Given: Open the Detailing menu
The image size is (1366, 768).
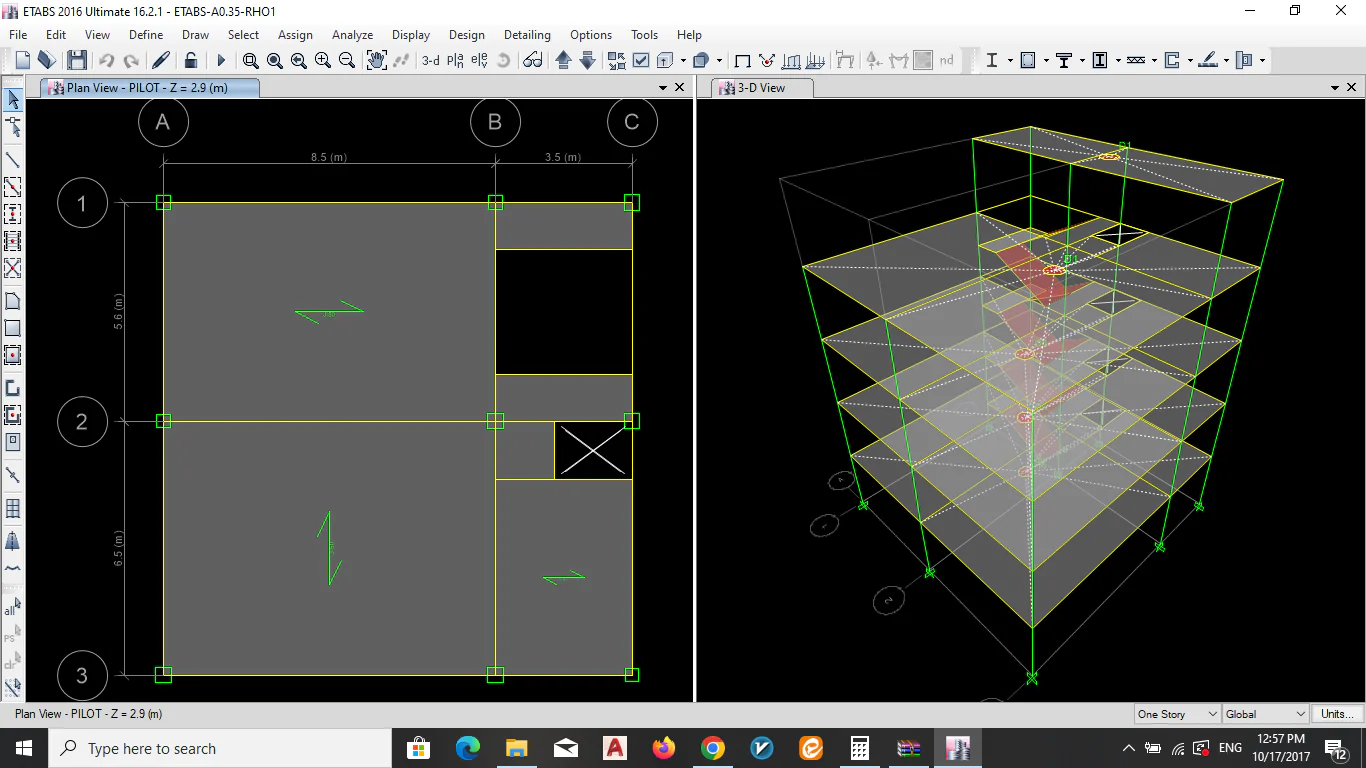Looking at the screenshot, I should [x=527, y=35].
